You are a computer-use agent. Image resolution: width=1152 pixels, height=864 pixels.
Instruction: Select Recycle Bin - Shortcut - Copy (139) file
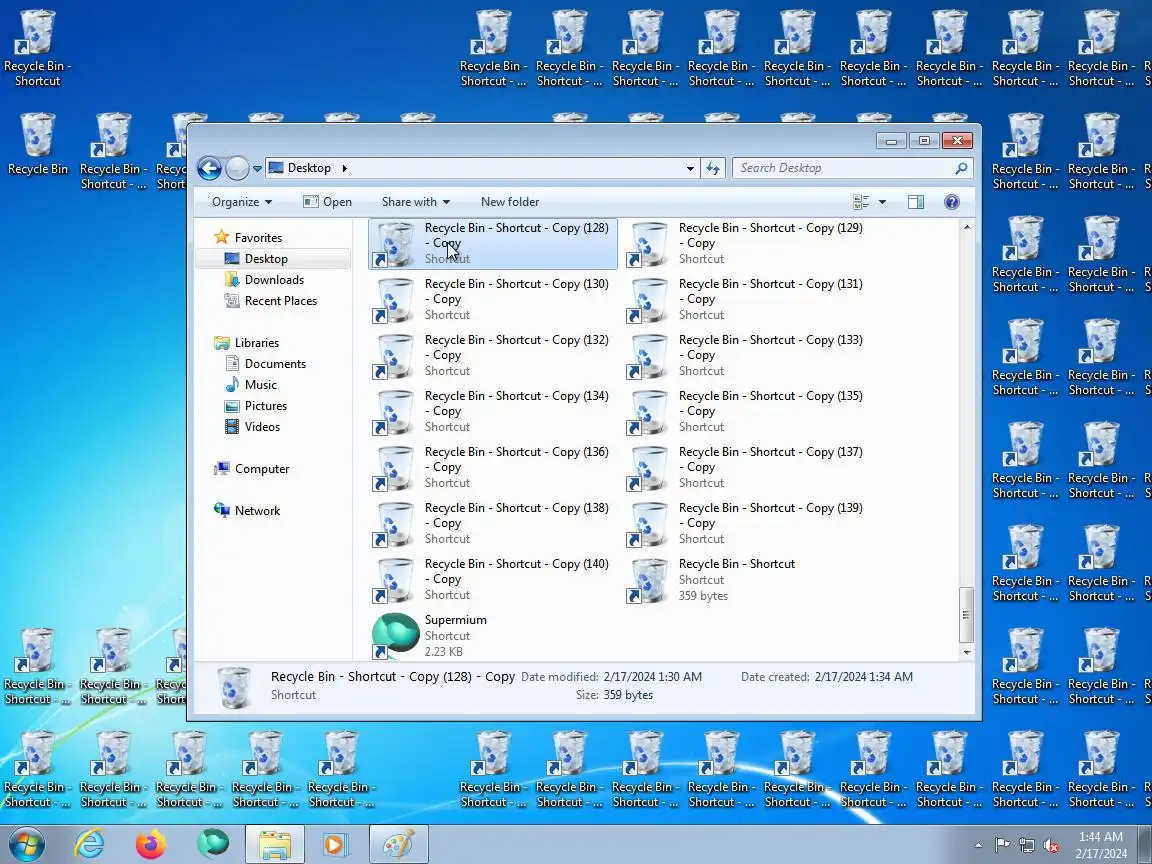pos(747,522)
